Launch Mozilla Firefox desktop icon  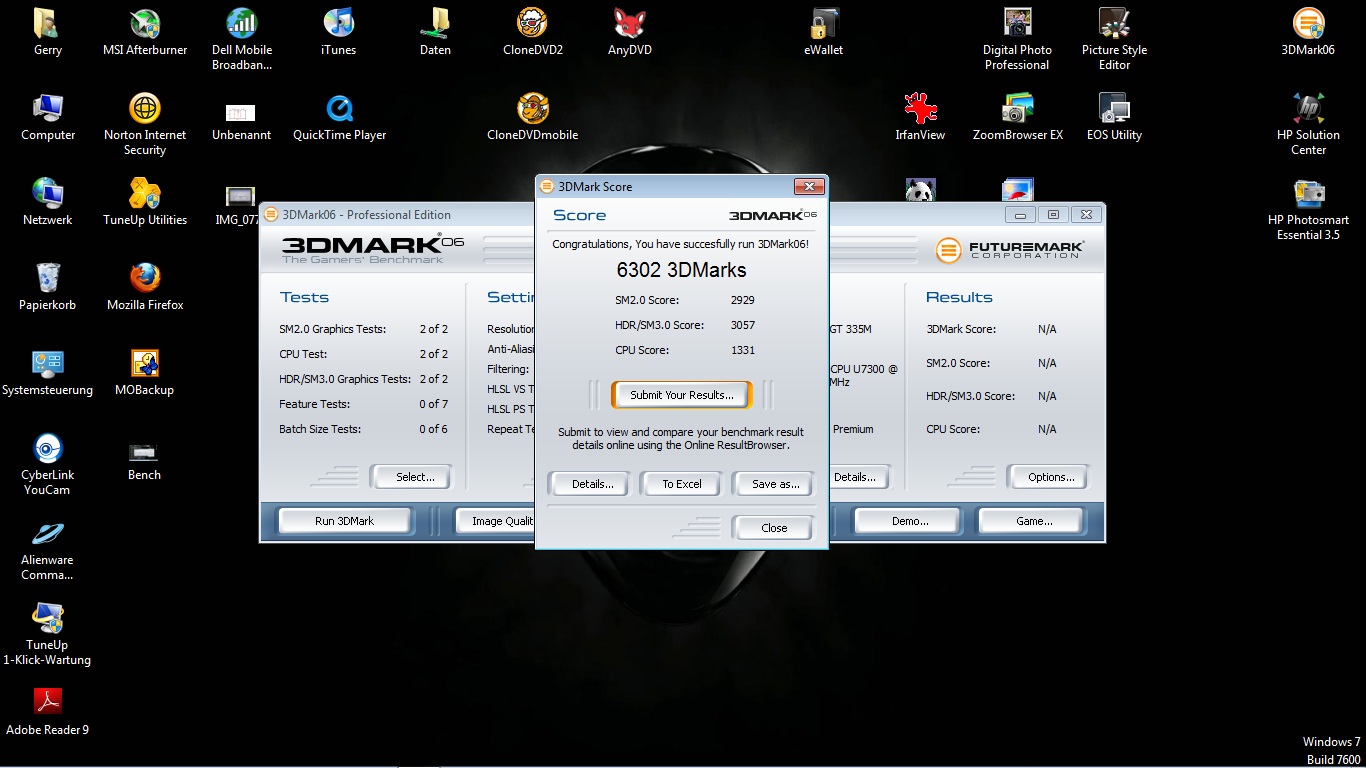pyautogui.click(x=145, y=287)
